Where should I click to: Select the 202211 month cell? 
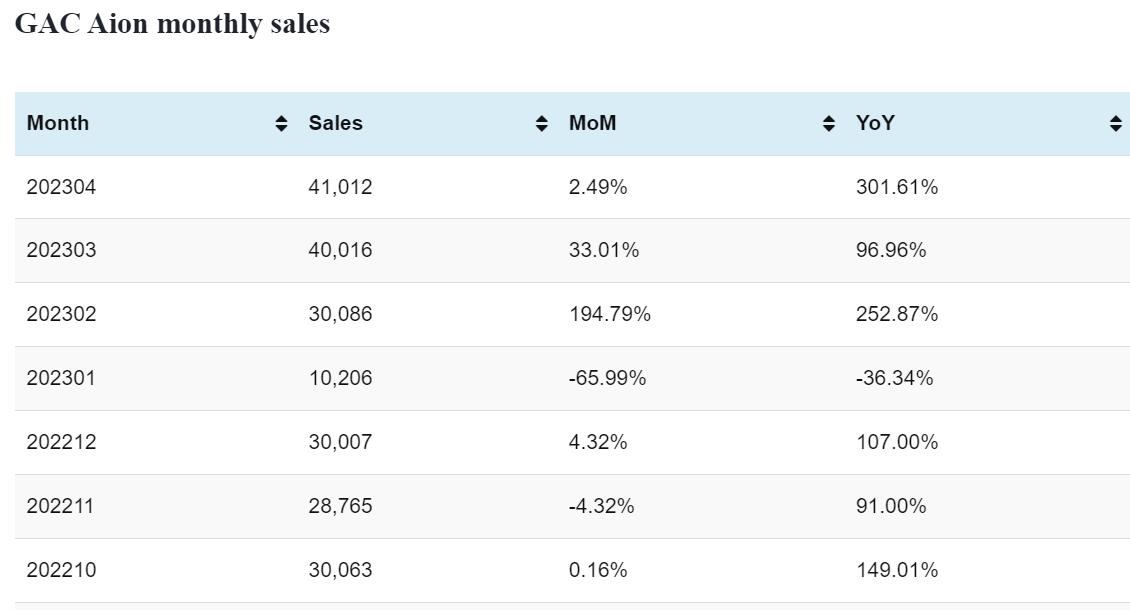click(x=60, y=506)
